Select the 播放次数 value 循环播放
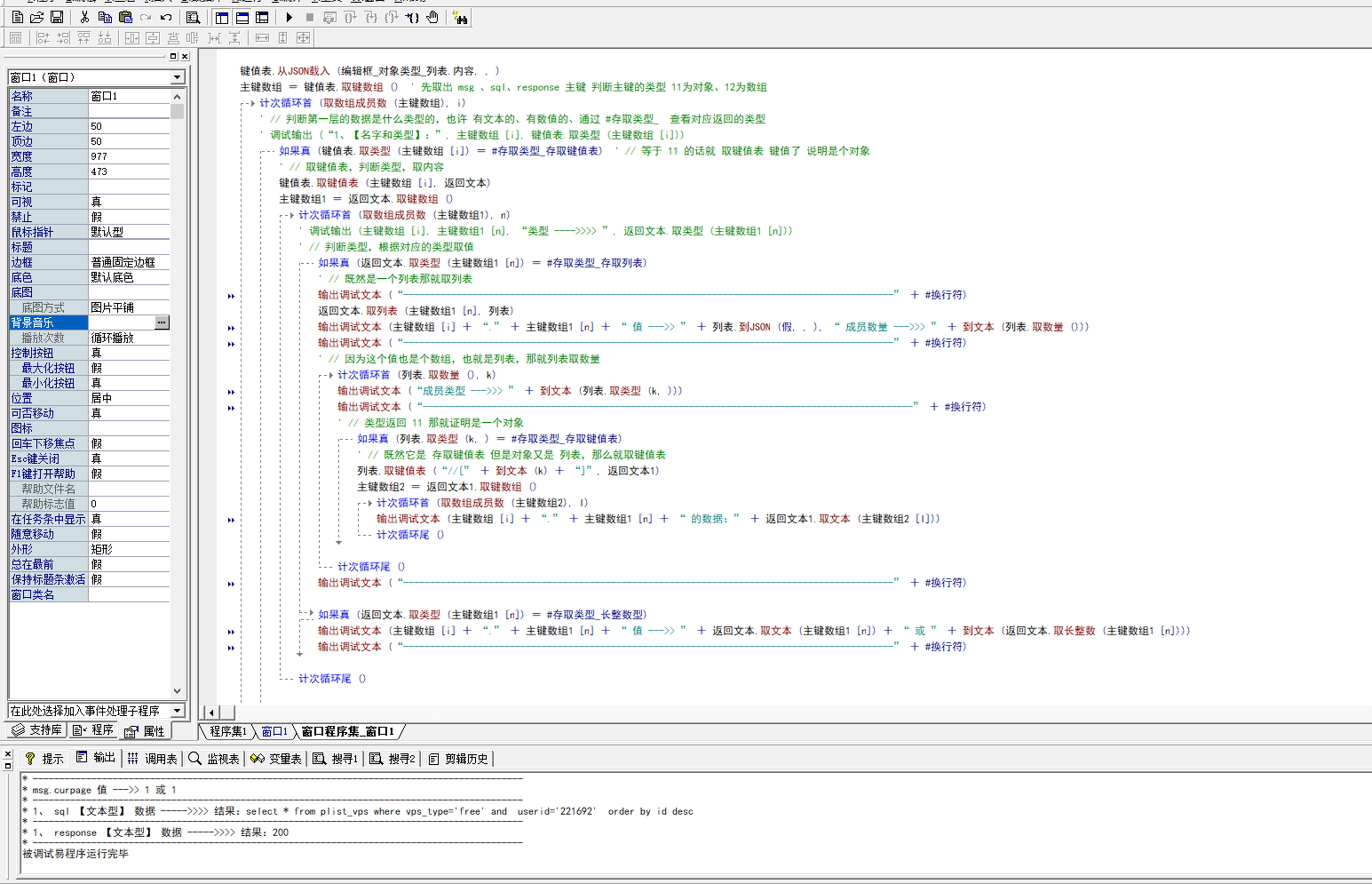The width and height of the screenshot is (1372, 884). click(x=129, y=338)
